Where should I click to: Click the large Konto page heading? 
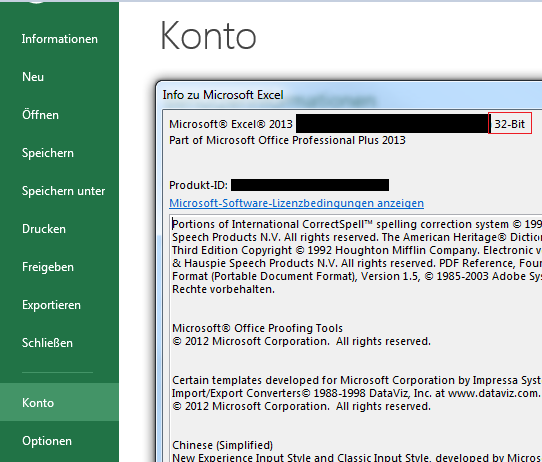tap(208, 36)
